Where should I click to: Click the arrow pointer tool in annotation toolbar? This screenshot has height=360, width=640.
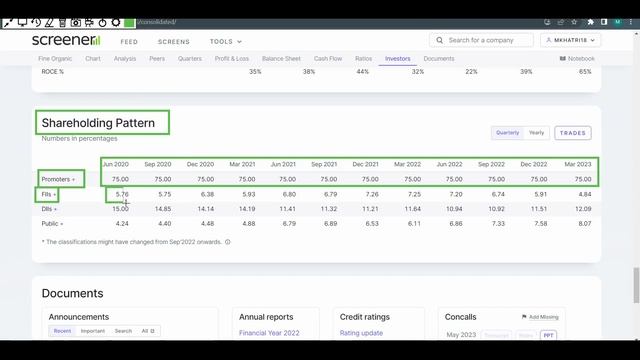(8, 23)
